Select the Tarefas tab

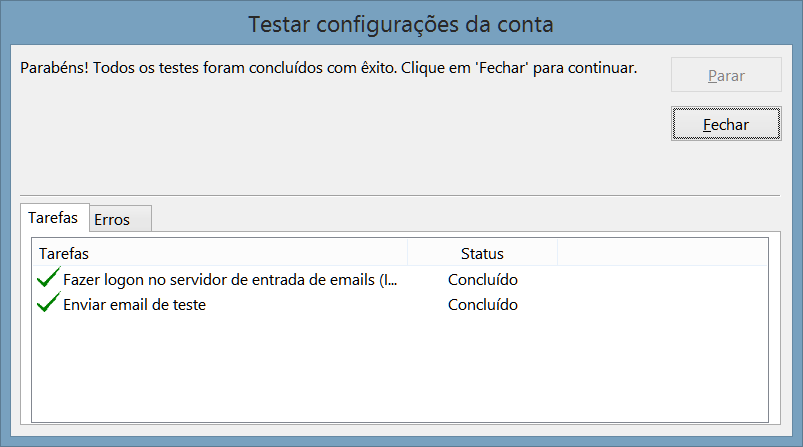(53, 217)
